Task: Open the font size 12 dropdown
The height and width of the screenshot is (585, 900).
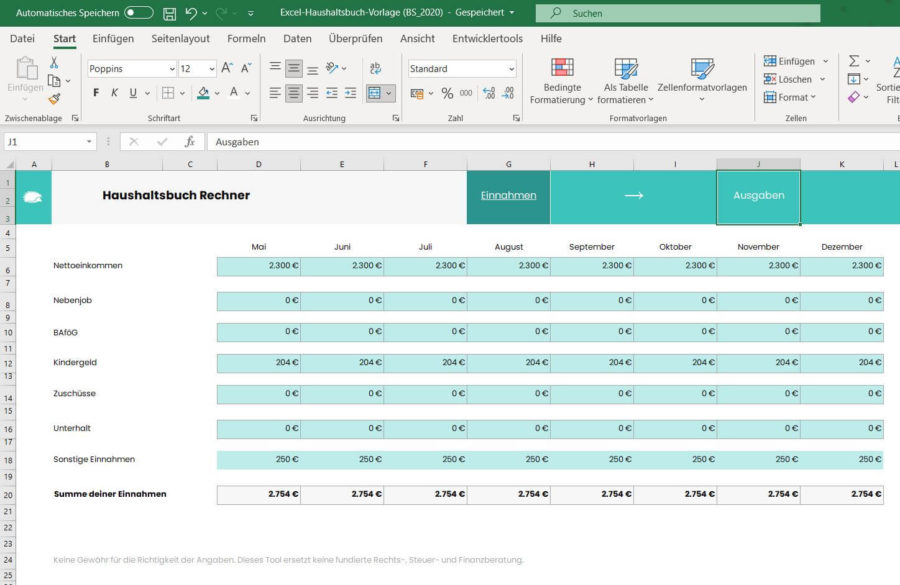Action: (211, 69)
